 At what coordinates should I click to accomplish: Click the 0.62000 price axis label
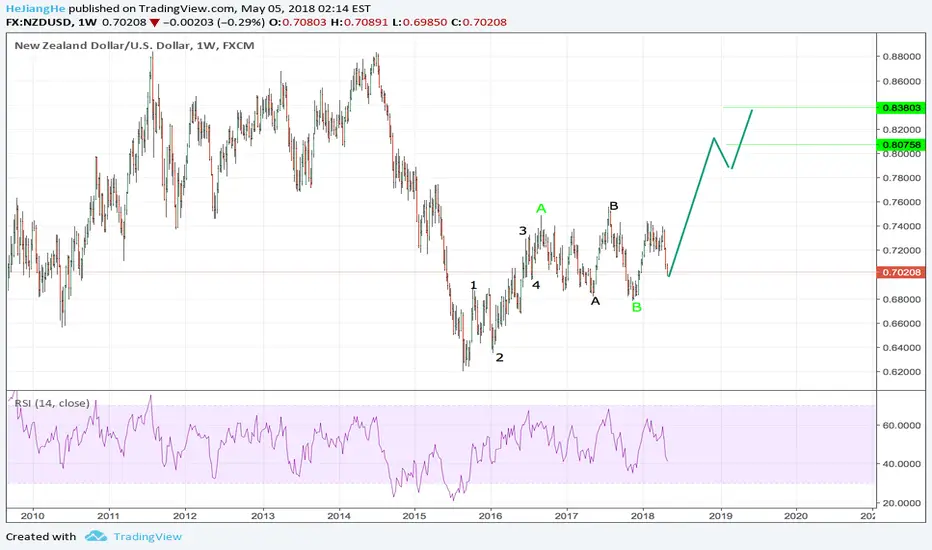902,372
